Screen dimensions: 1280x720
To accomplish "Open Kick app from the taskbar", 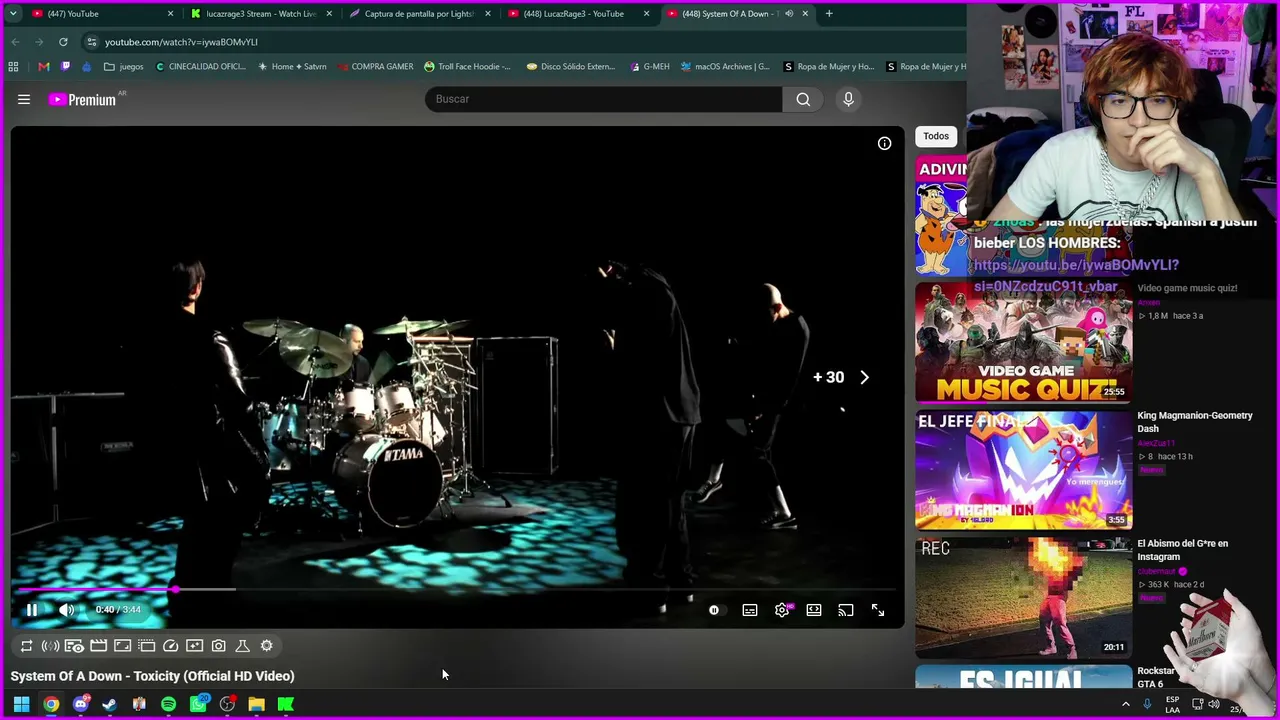I will [286, 704].
